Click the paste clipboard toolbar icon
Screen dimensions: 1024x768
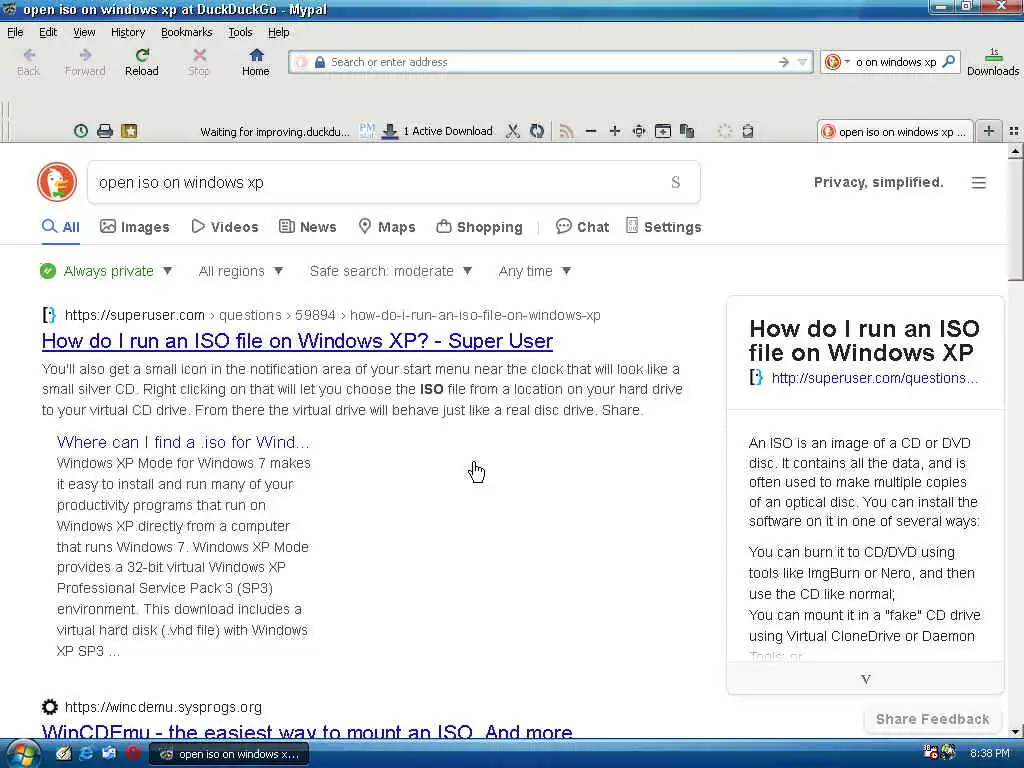(687, 131)
